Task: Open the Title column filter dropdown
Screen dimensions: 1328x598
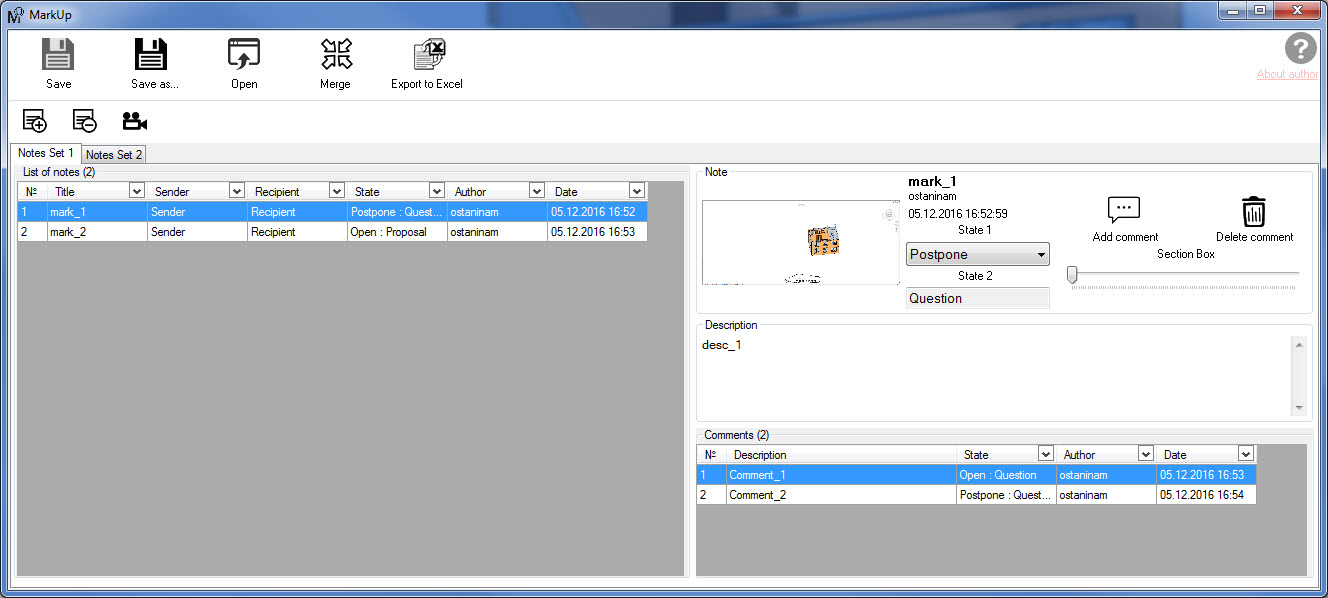Action: coord(137,190)
